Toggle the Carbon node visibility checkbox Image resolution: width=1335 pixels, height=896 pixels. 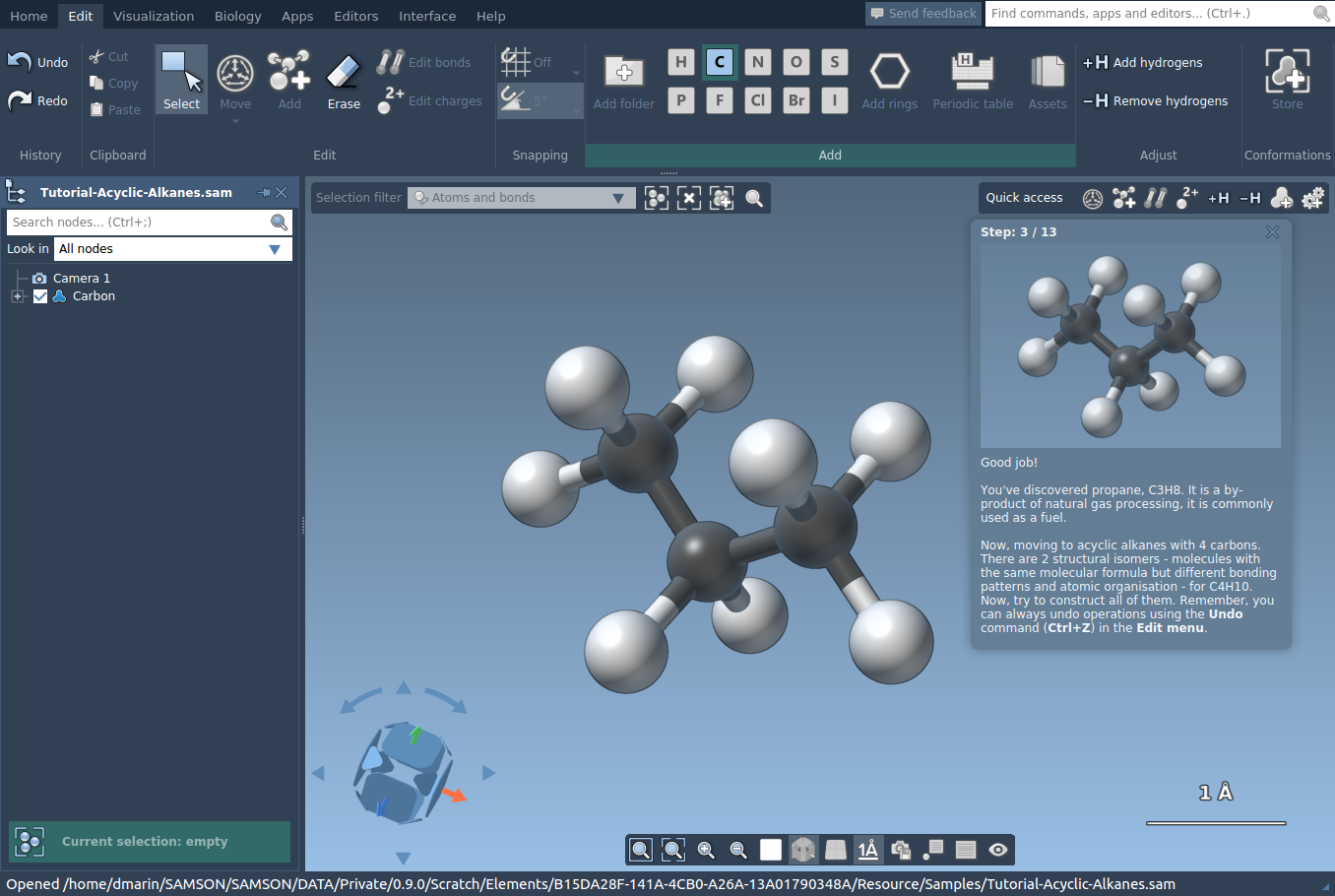point(40,296)
